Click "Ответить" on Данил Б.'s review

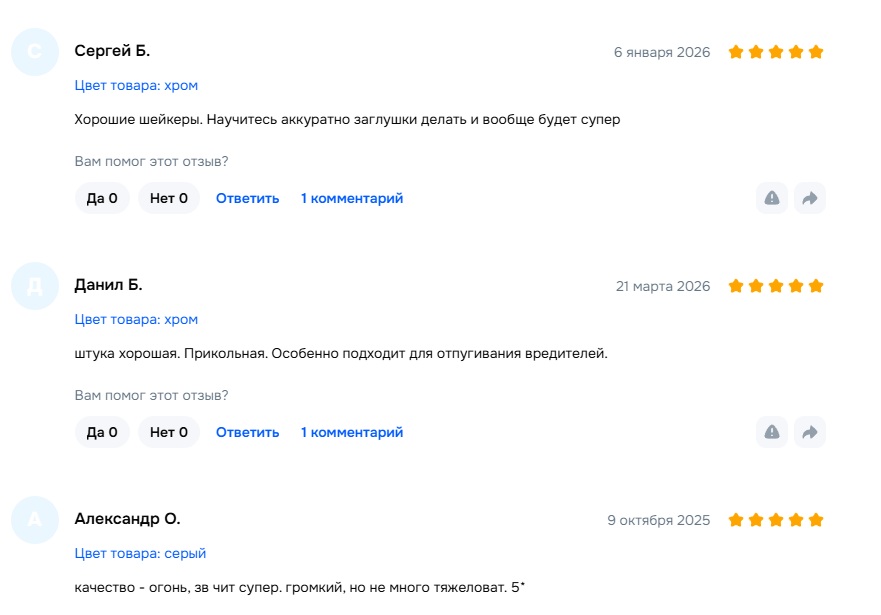pyautogui.click(x=247, y=432)
